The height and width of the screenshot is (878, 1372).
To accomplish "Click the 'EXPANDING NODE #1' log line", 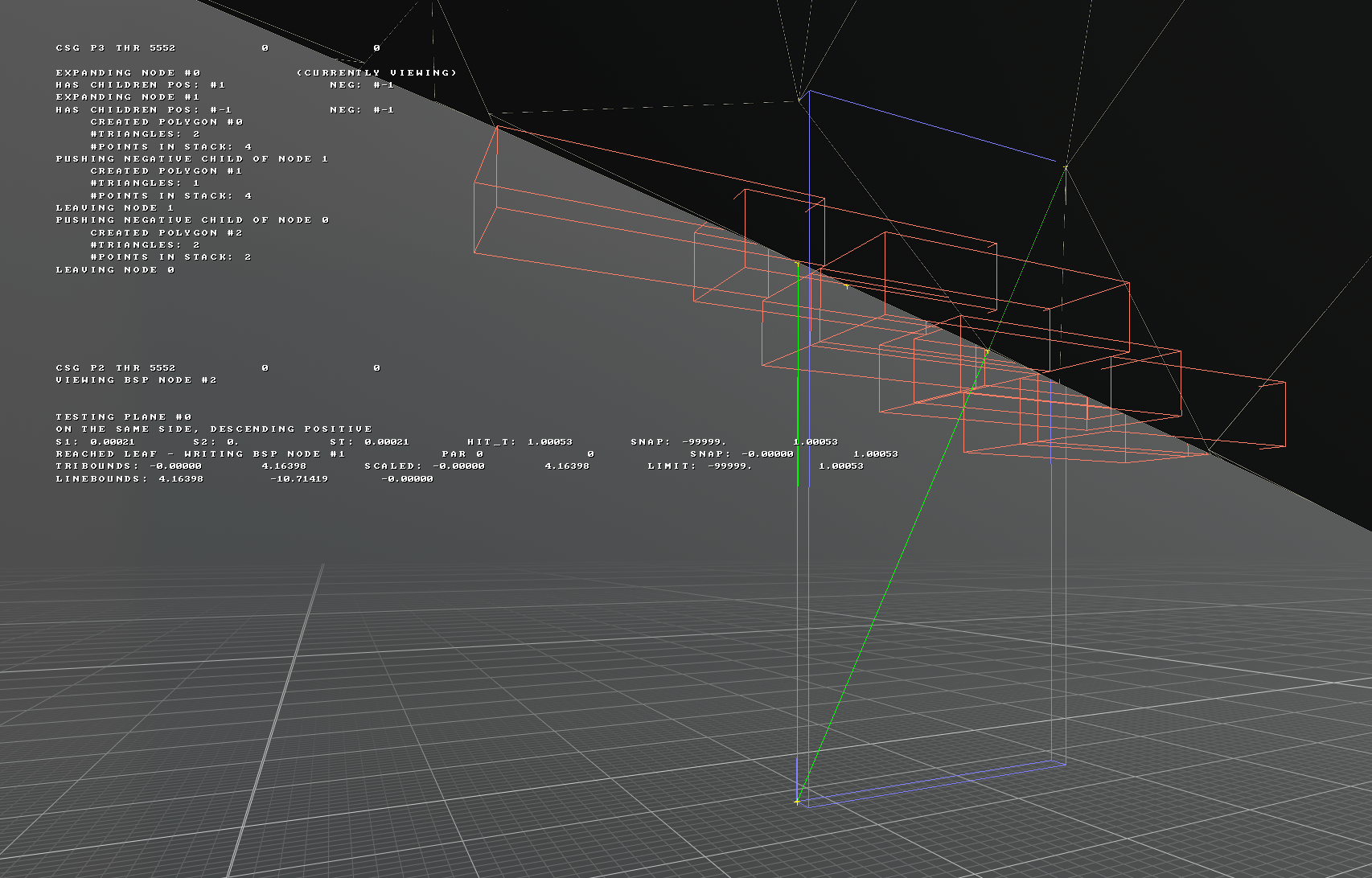I will coord(128,97).
